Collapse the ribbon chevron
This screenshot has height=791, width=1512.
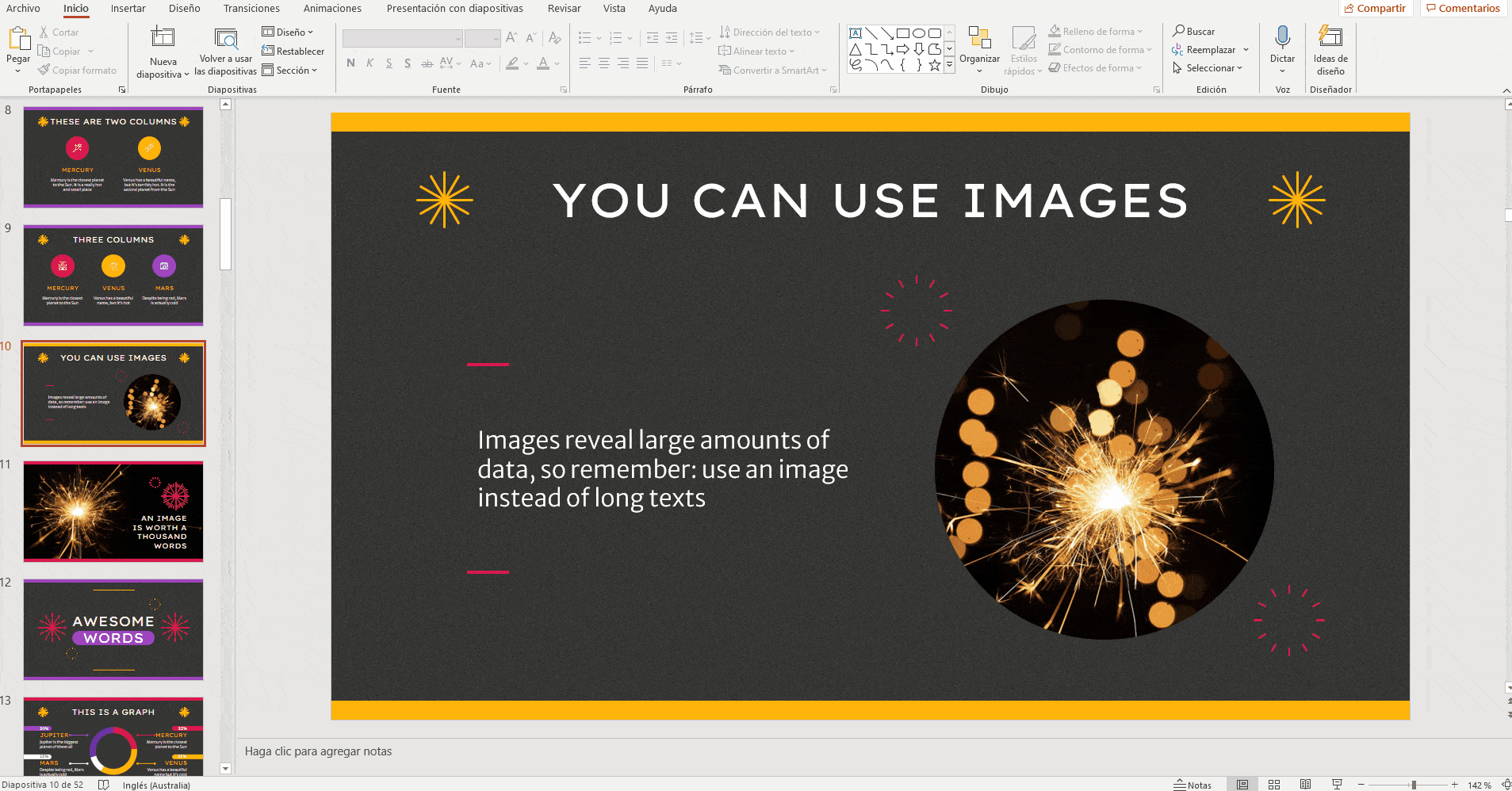pos(1506,90)
